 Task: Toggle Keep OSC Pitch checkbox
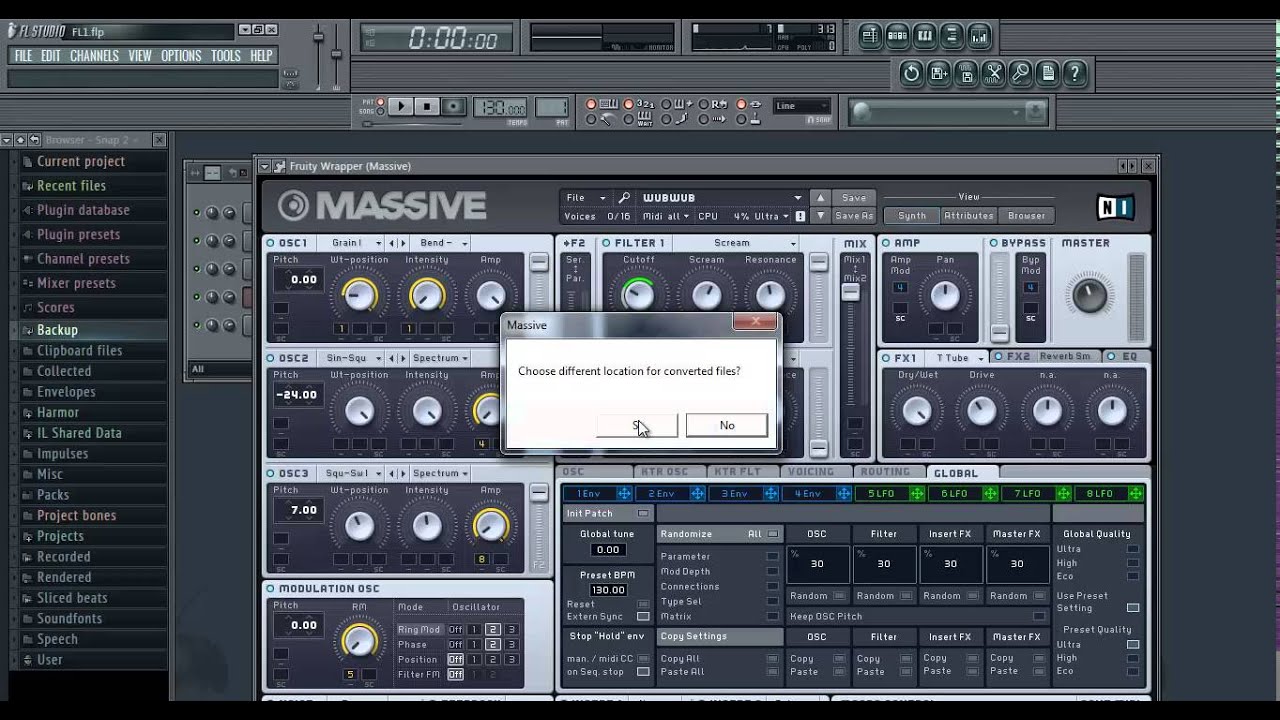1040,617
